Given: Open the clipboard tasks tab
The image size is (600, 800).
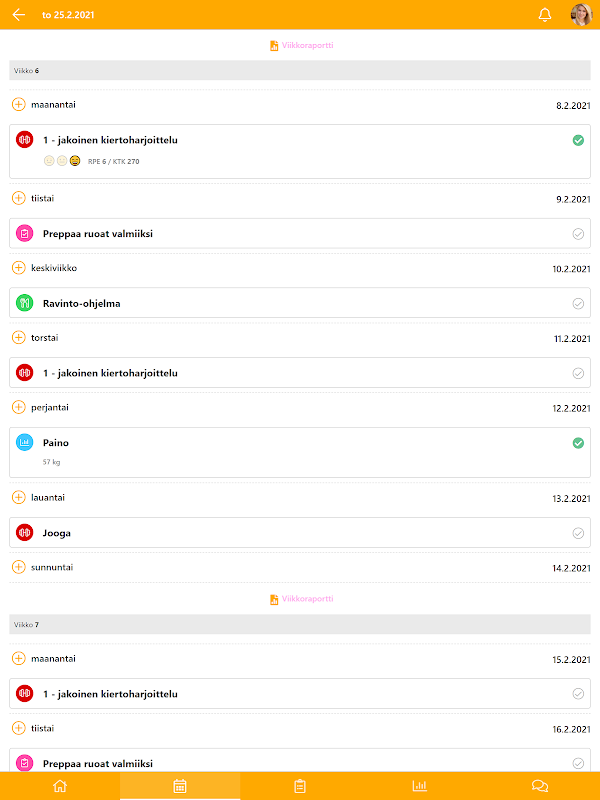Looking at the screenshot, I should click(300, 786).
